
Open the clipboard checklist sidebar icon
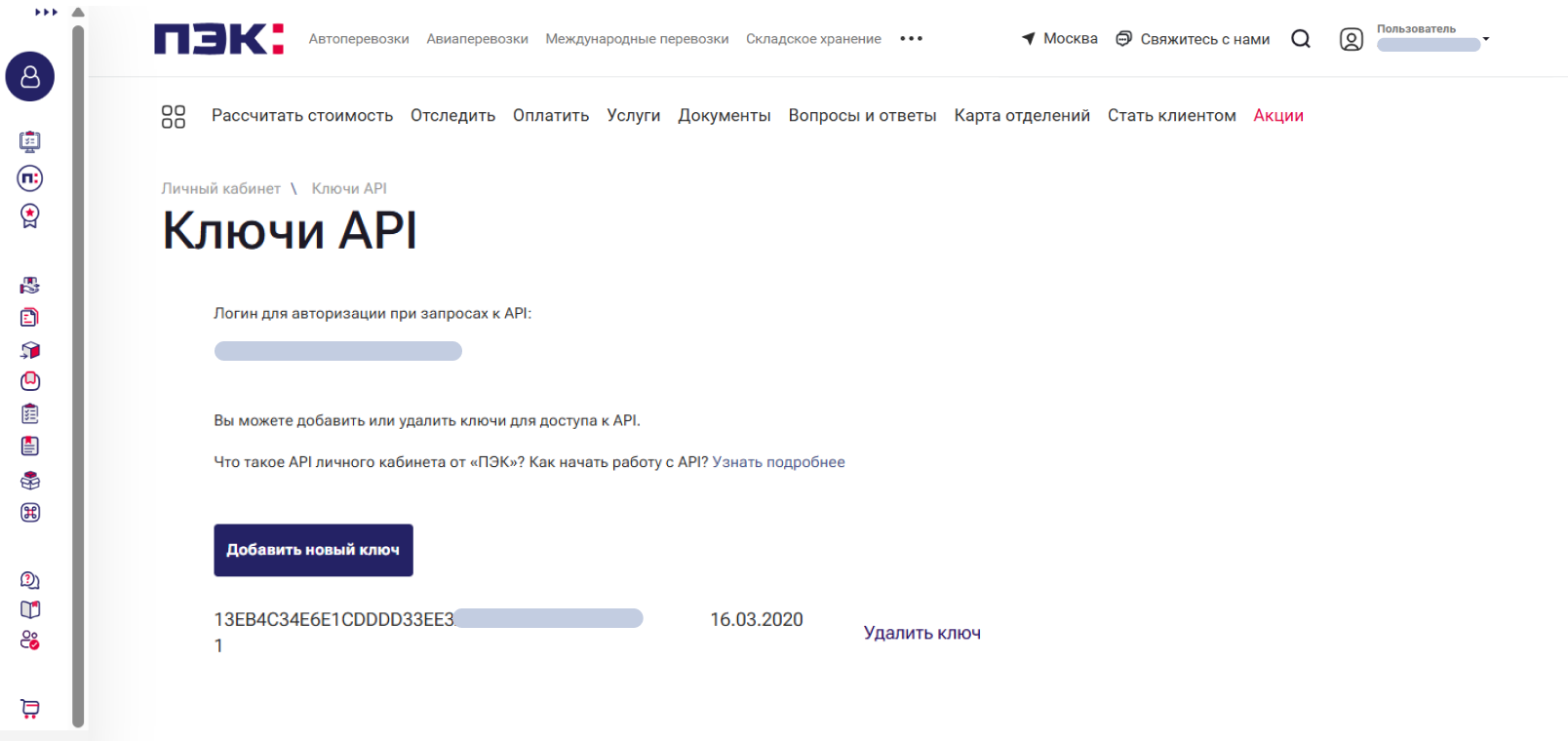click(30, 414)
